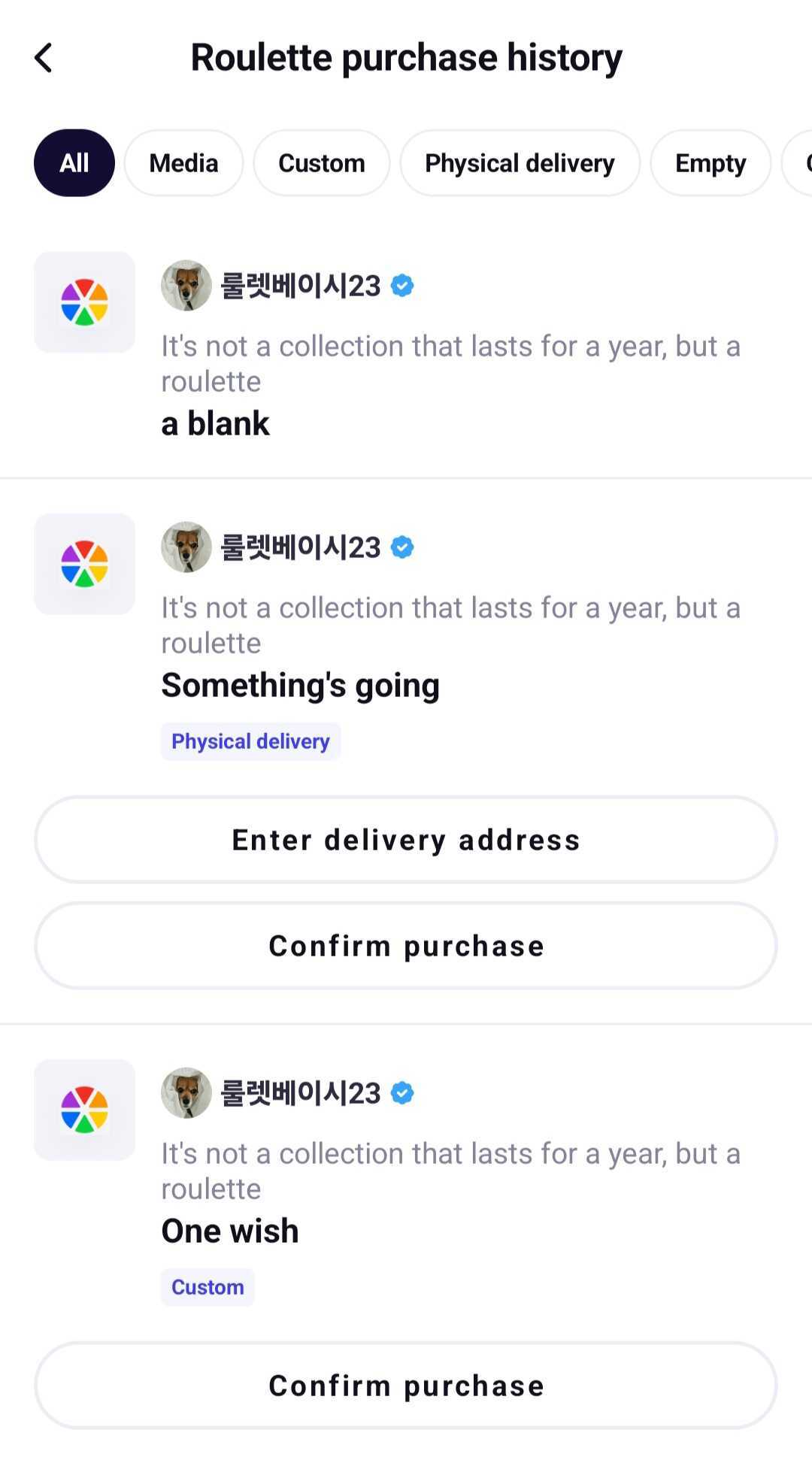Select the All filter tab

74,163
